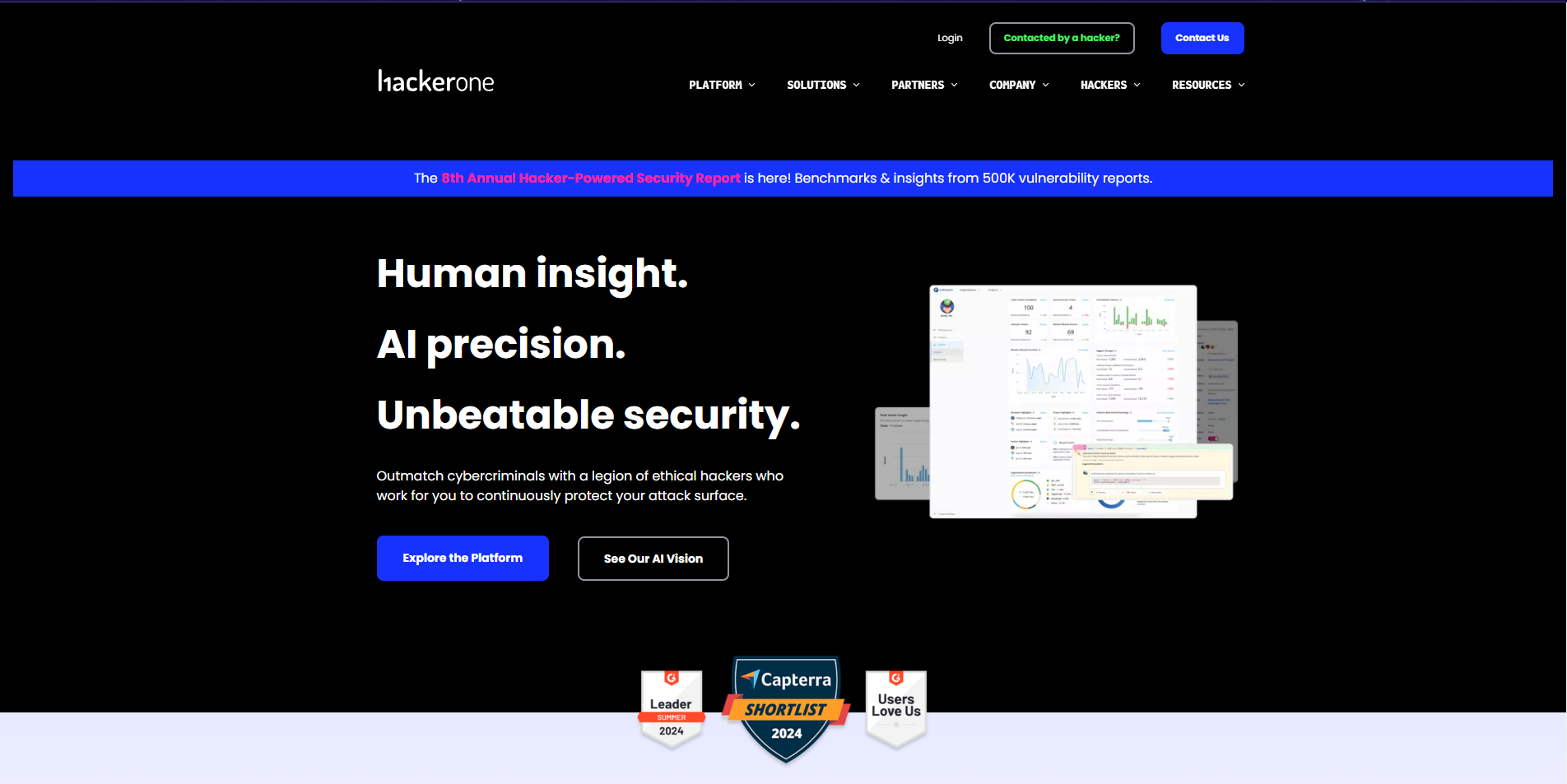This screenshot has width=1567, height=784.
Task: Open the PARTNERS menu item
Action: coord(918,85)
